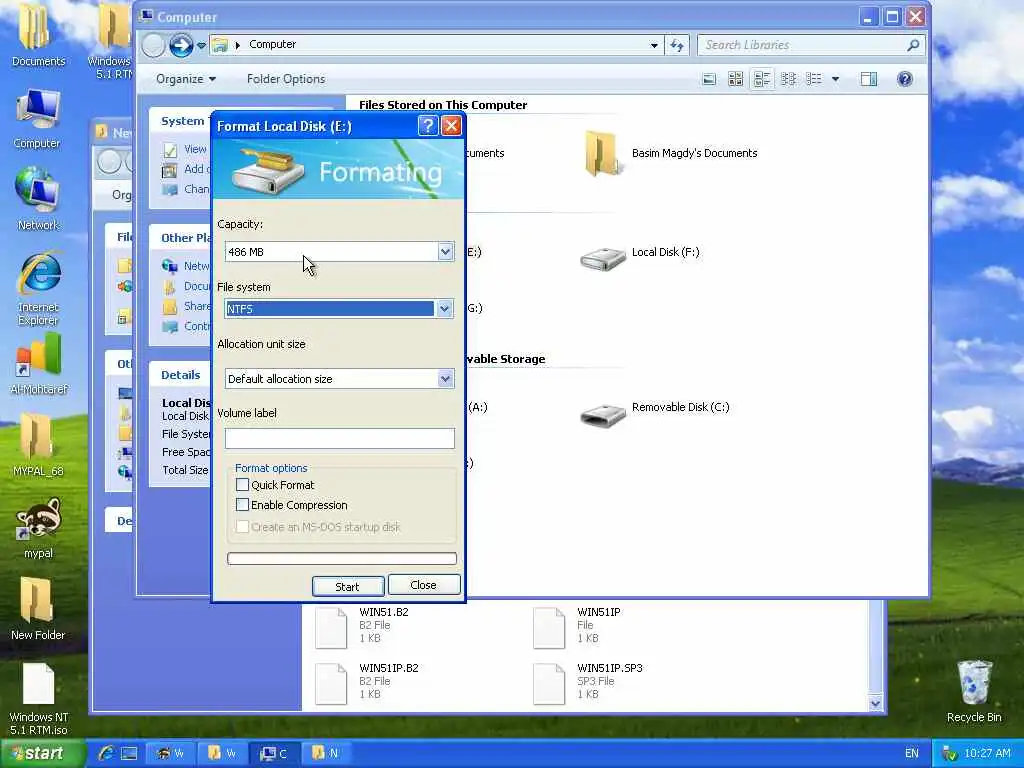Click the View link in System Tasks panel
The height and width of the screenshot is (768, 1024).
tap(195, 149)
